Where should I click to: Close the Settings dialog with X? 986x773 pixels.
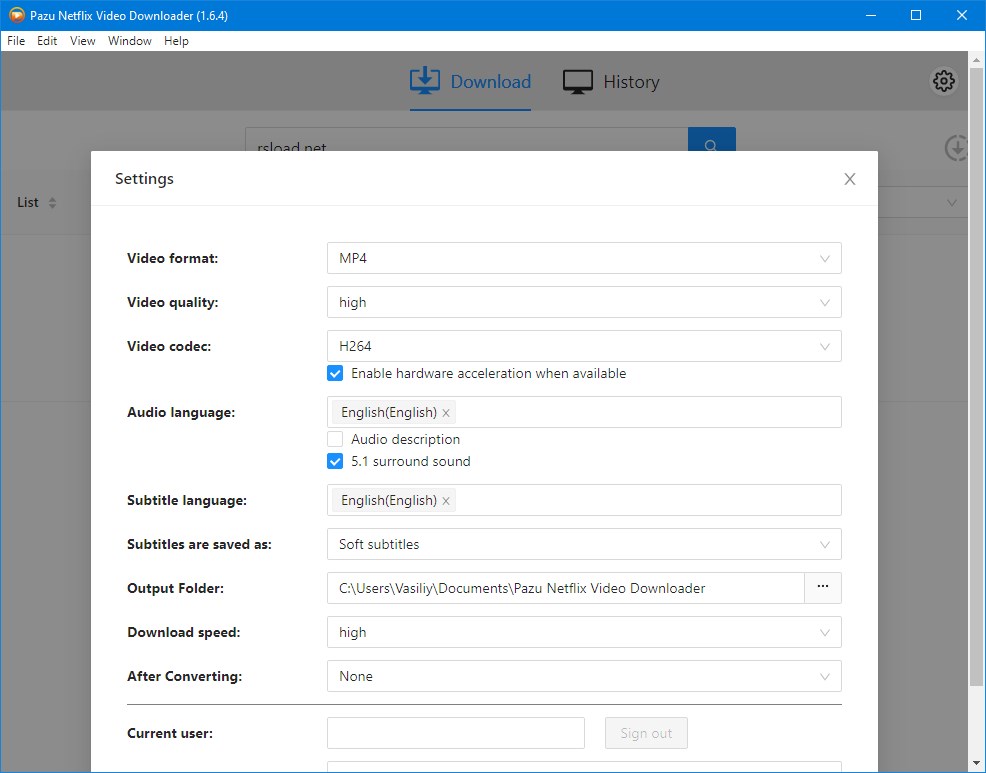point(849,179)
